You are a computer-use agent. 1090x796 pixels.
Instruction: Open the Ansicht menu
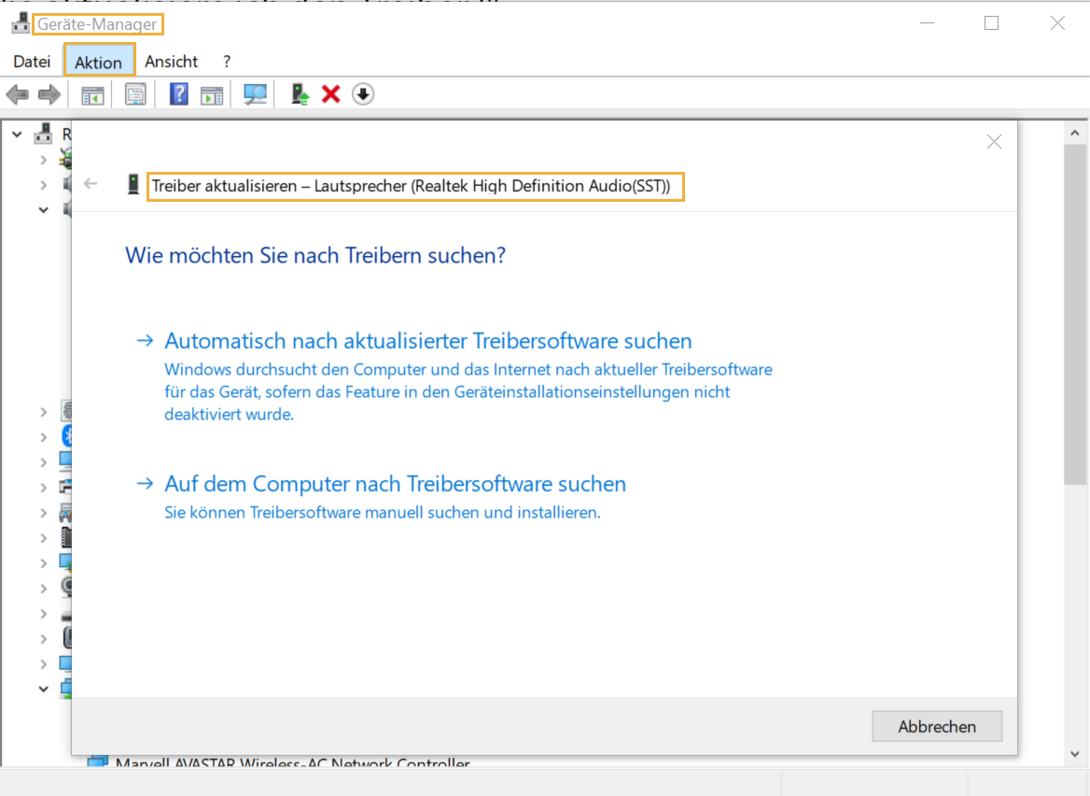[171, 61]
